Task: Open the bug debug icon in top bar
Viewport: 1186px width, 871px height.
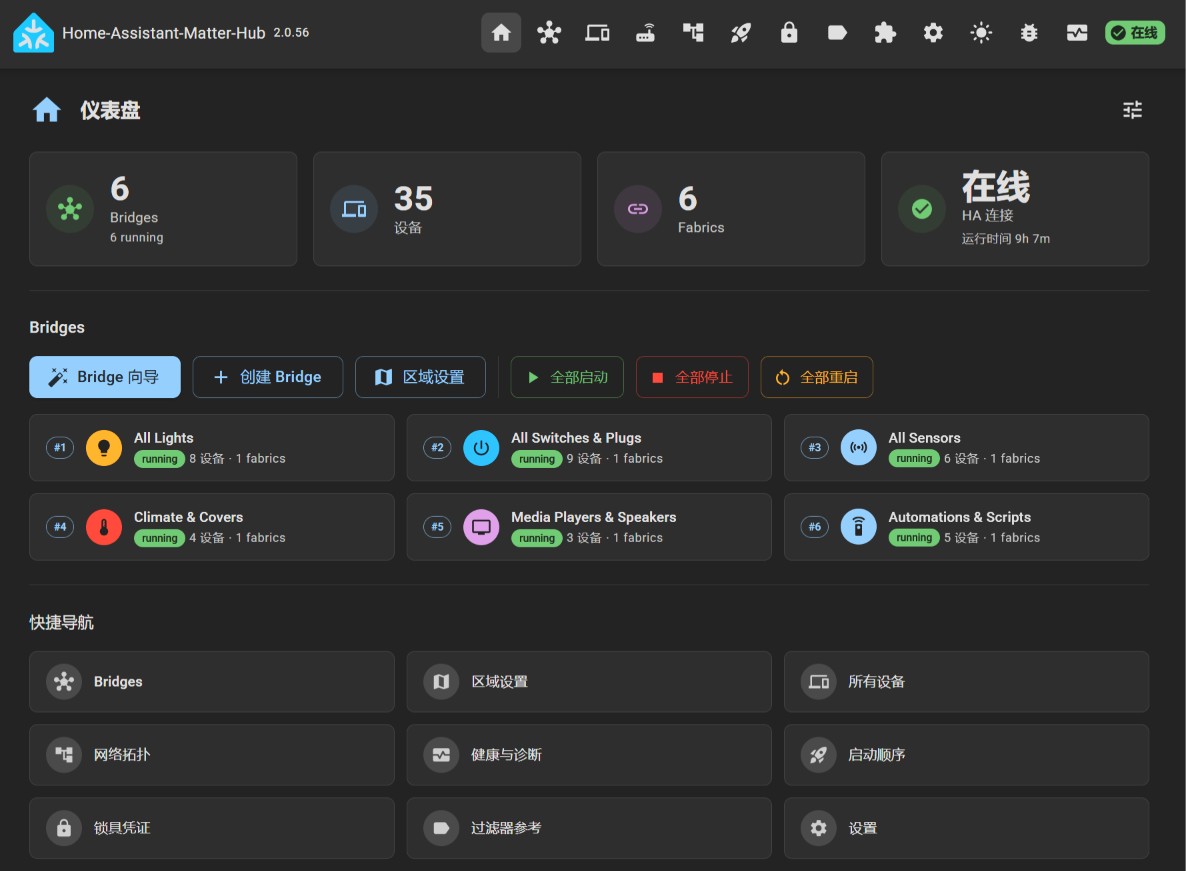Action: pyautogui.click(x=1029, y=33)
